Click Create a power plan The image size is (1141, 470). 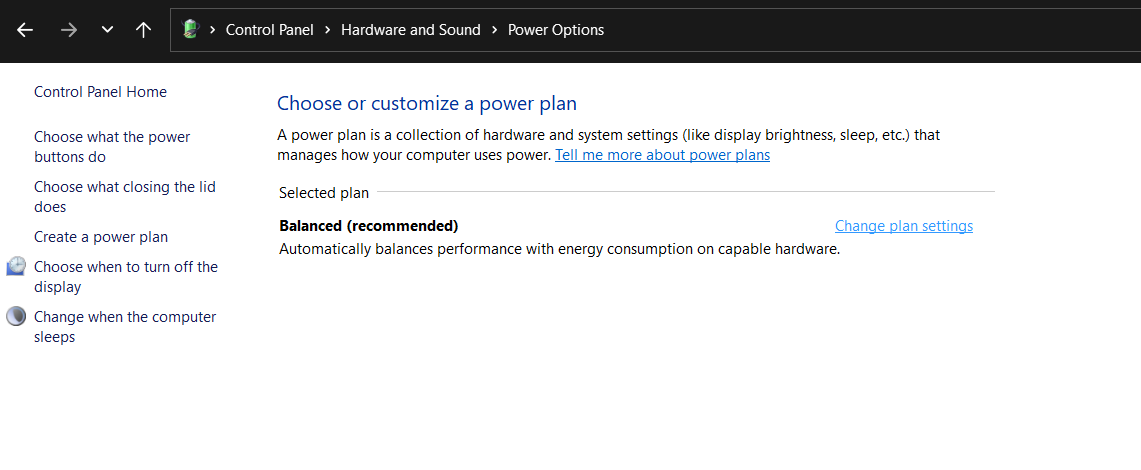coord(101,237)
